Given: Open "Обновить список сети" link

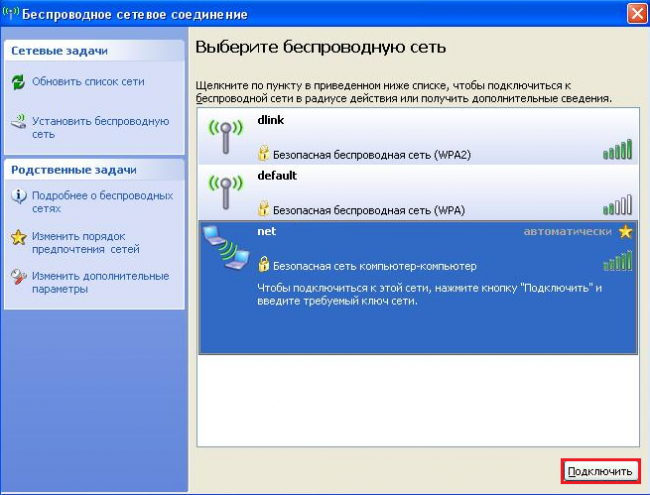Looking at the screenshot, I should click(x=87, y=82).
